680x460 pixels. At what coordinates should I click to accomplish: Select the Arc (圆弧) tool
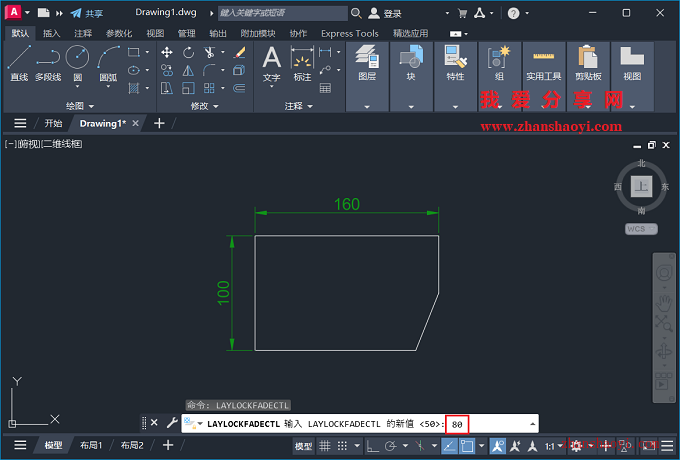[108, 63]
